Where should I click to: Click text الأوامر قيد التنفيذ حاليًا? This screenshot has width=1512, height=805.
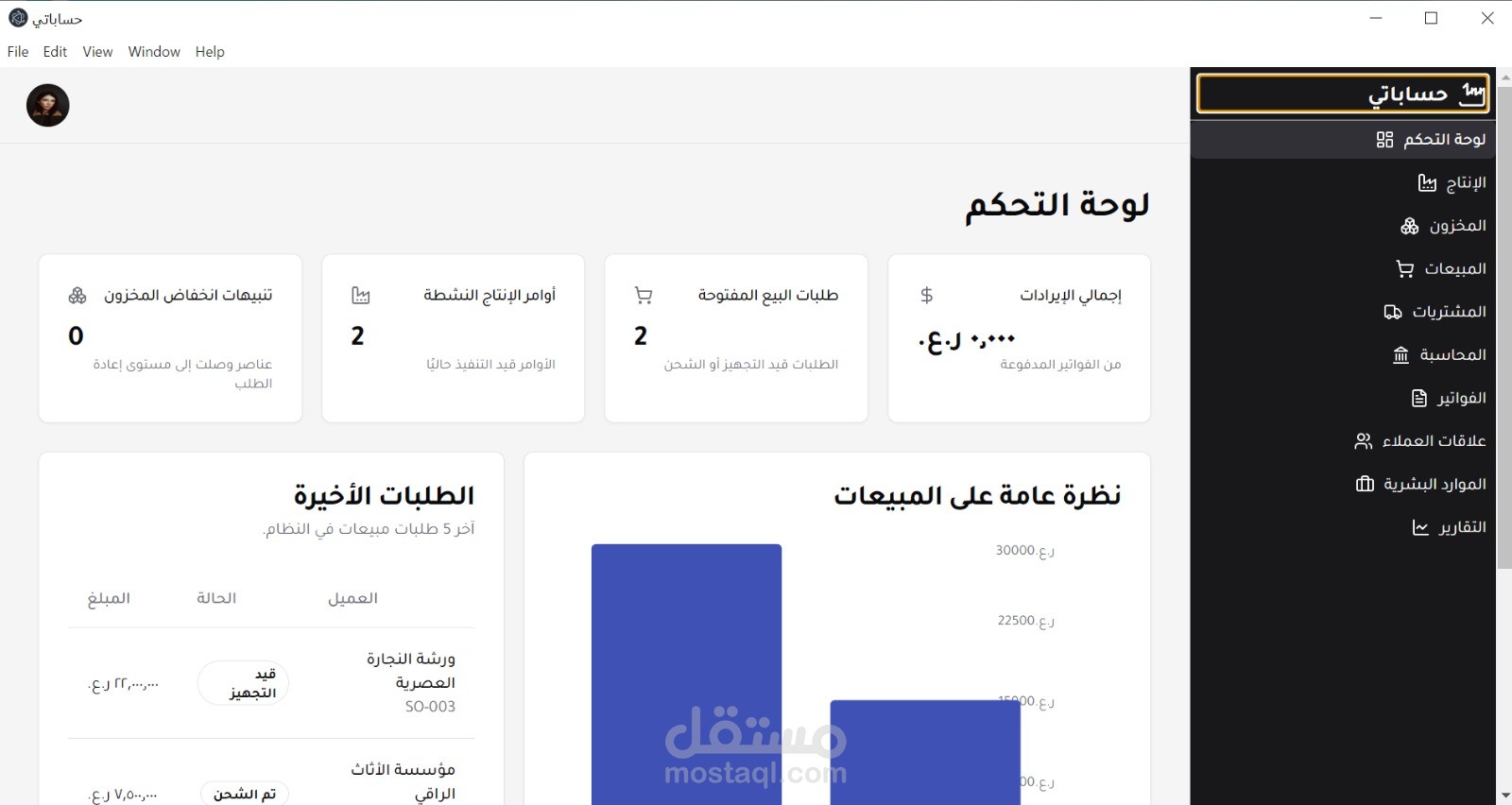tap(490, 365)
